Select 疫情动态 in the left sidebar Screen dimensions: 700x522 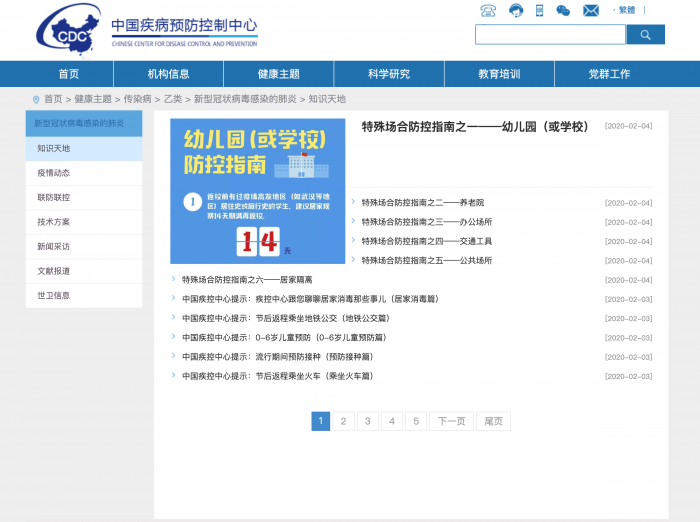pos(54,173)
